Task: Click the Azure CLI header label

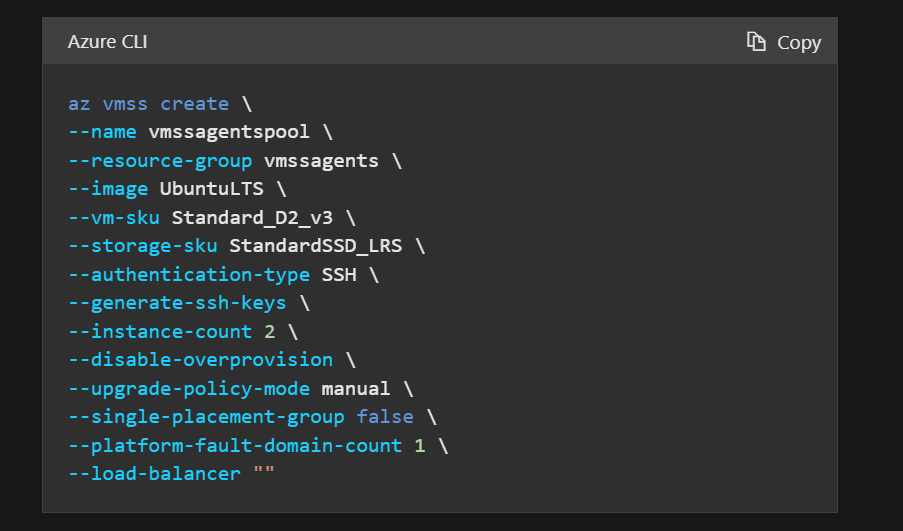Action: point(108,42)
